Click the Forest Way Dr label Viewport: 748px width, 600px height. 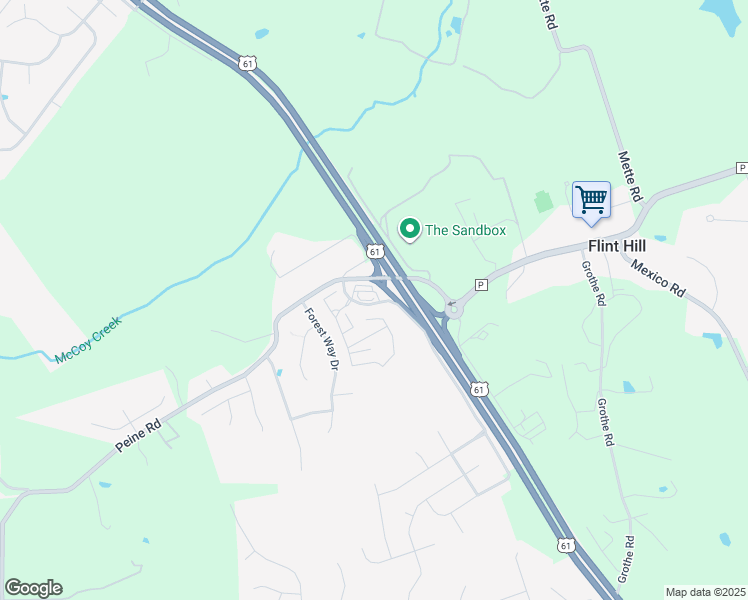pyautogui.click(x=322, y=338)
